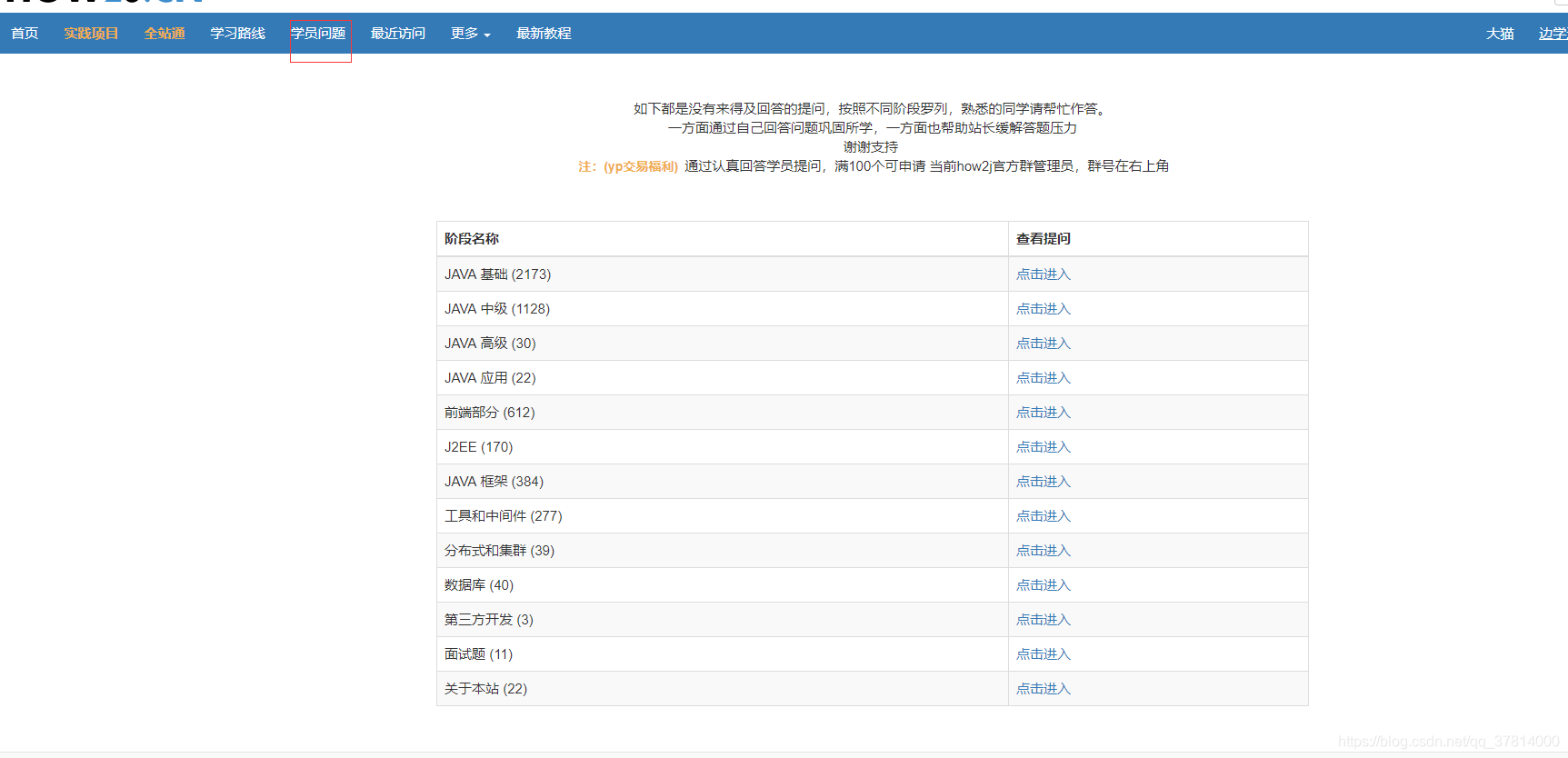Open the 首页 nav item

[25, 34]
